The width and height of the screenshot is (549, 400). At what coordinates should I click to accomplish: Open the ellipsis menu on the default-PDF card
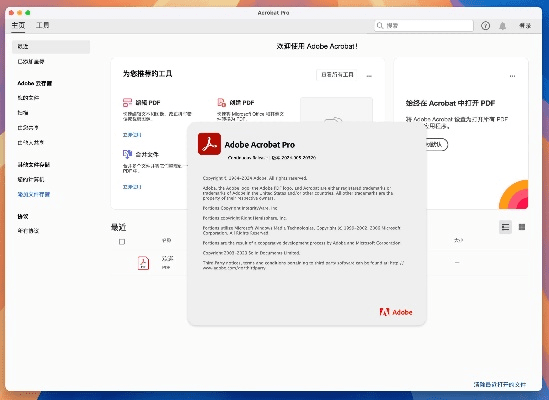point(512,76)
